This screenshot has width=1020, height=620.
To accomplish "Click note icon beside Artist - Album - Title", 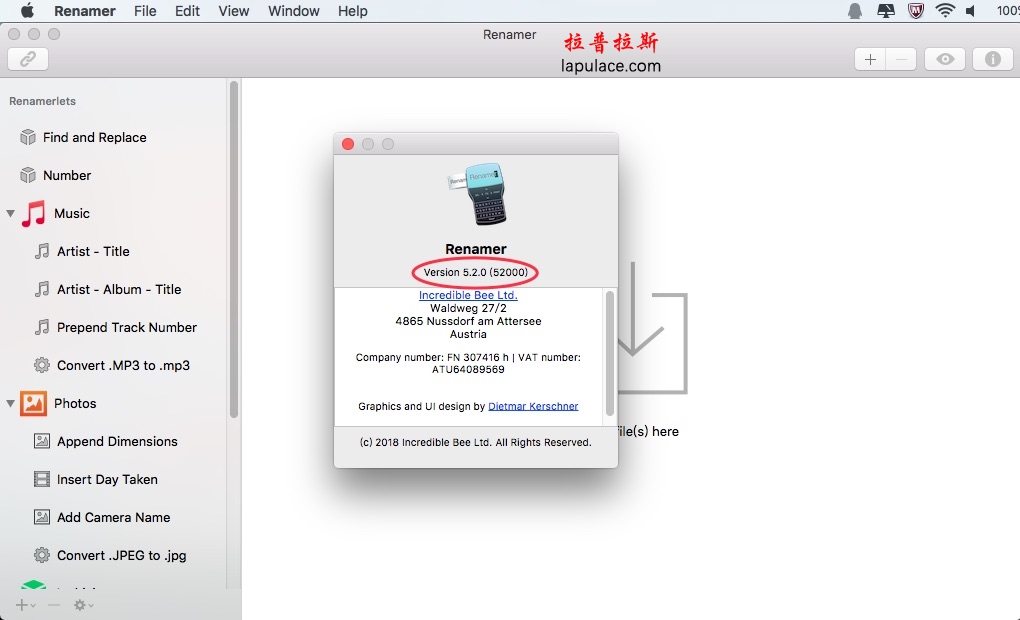I will pyautogui.click(x=42, y=289).
